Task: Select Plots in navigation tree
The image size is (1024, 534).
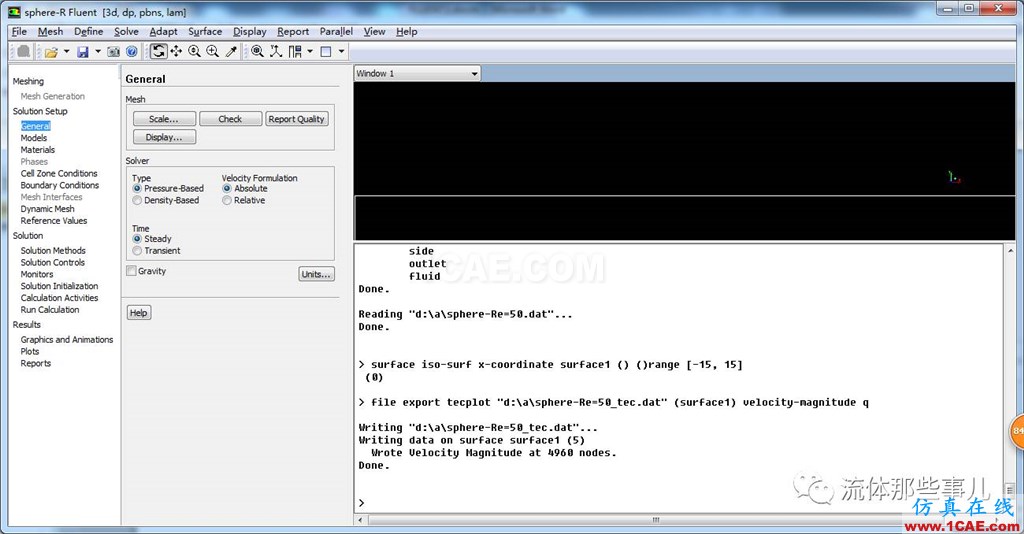Action: point(30,351)
